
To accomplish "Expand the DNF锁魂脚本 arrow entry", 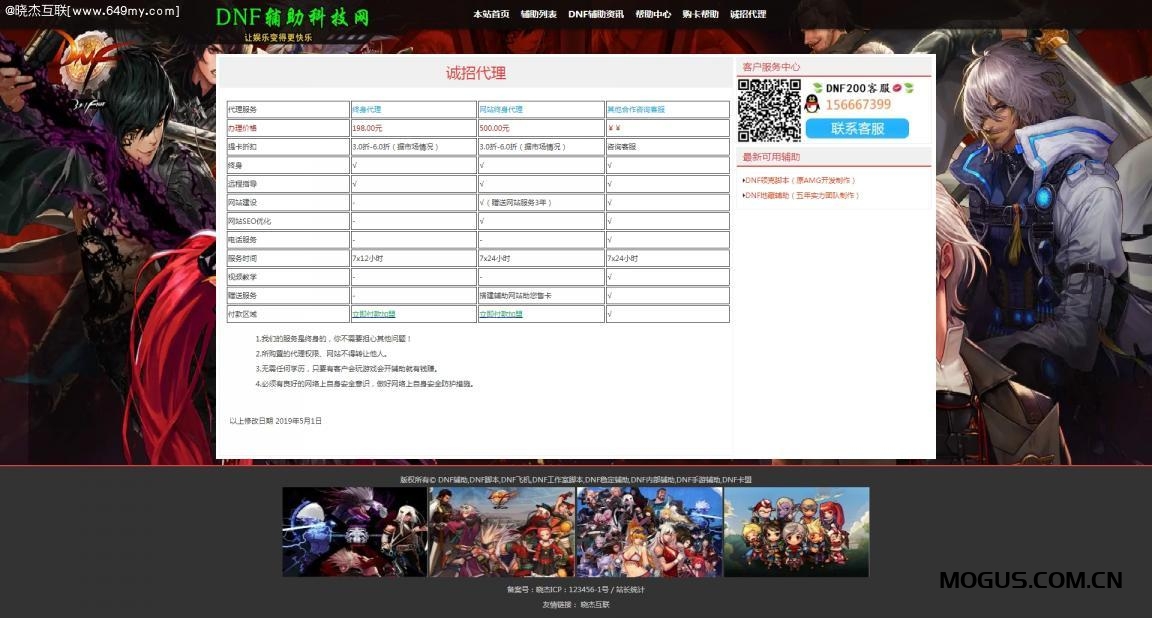I will (x=798, y=180).
